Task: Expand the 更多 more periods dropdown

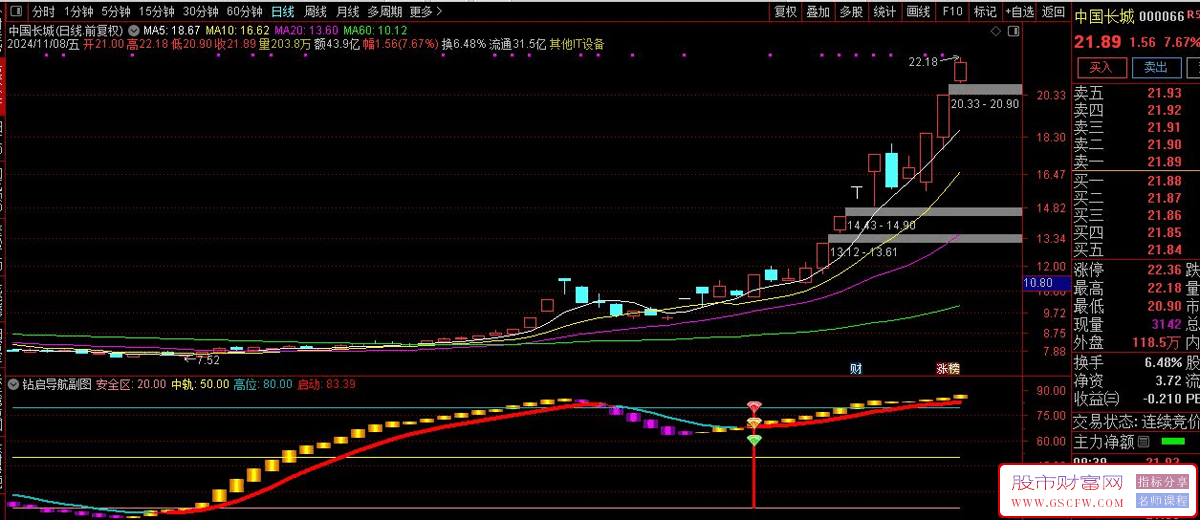Action: (425, 12)
